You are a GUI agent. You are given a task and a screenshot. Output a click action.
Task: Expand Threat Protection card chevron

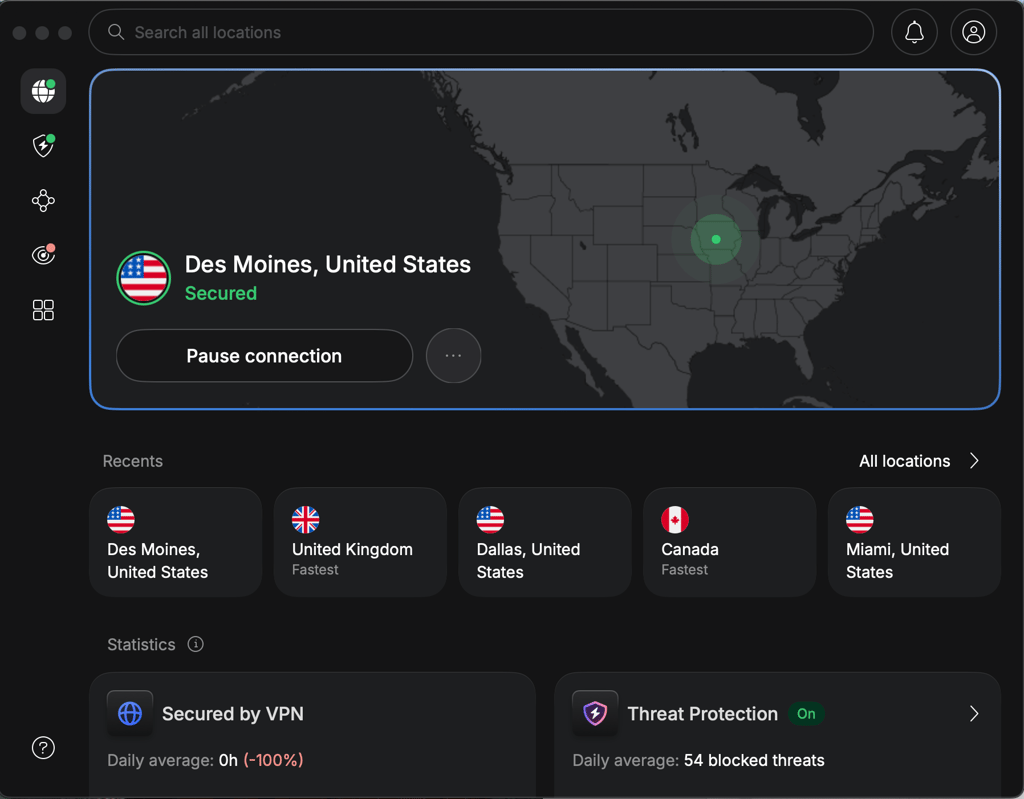[974, 713]
